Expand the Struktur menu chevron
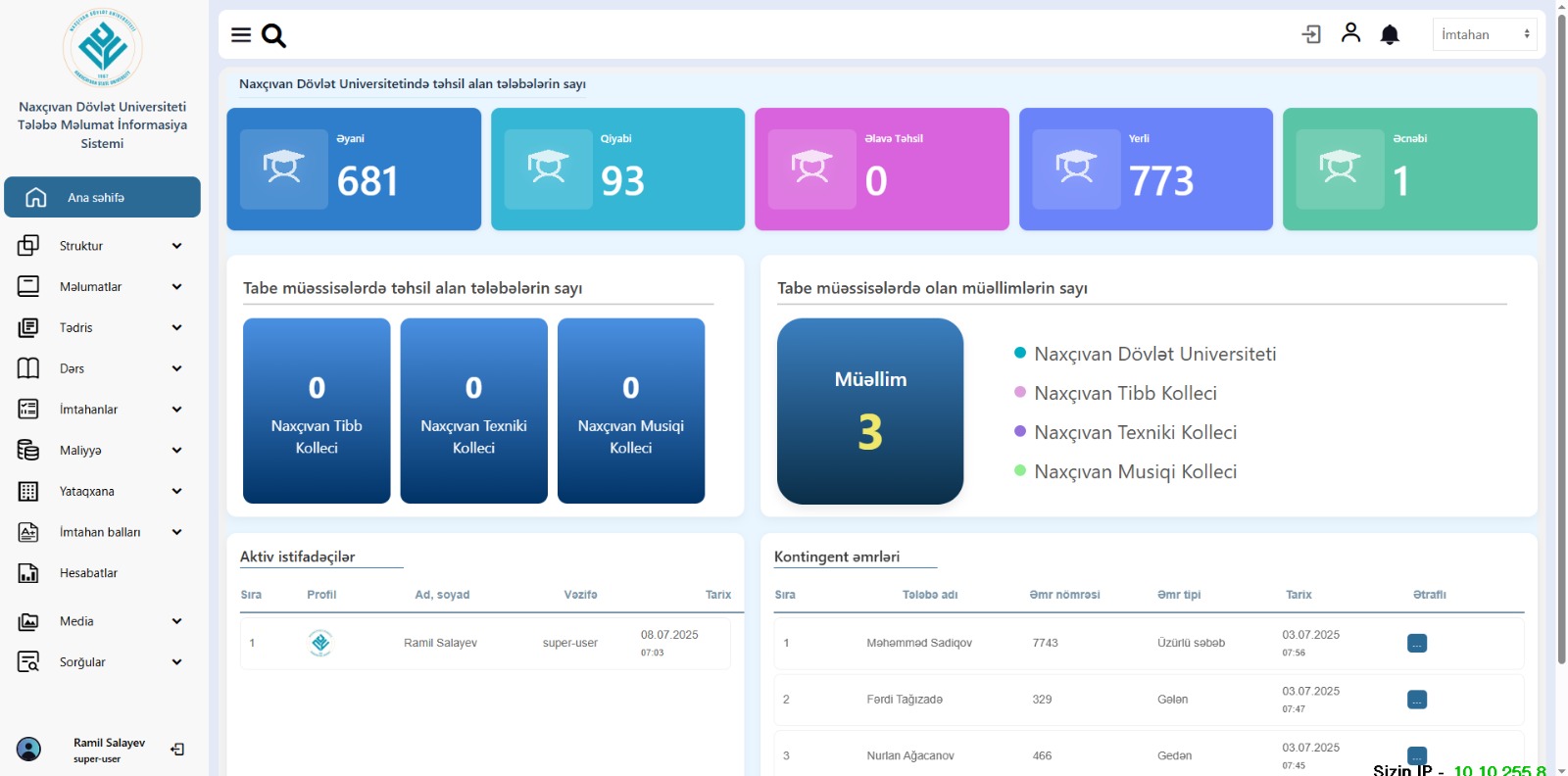1568x776 pixels. point(176,246)
